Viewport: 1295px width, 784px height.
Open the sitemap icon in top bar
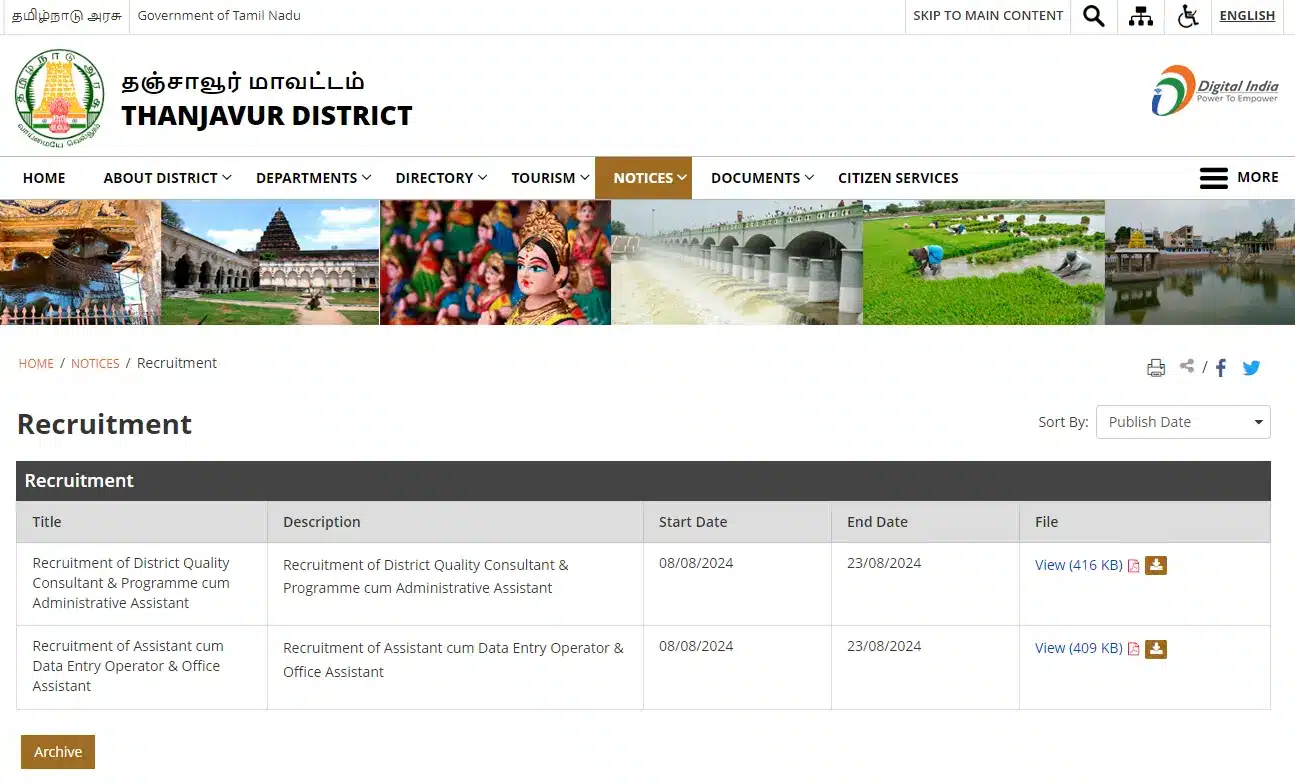[1141, 16]
